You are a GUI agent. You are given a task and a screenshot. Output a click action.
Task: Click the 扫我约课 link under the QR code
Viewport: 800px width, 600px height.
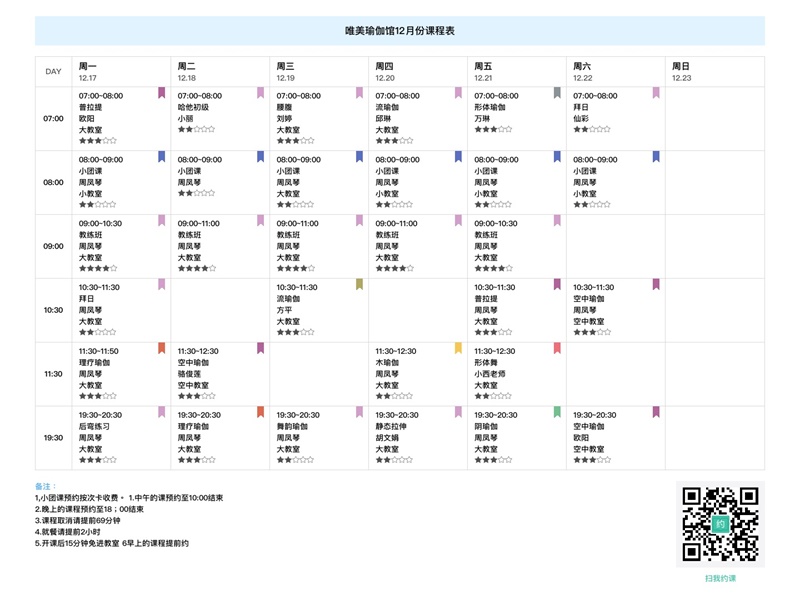pos(720,578)
